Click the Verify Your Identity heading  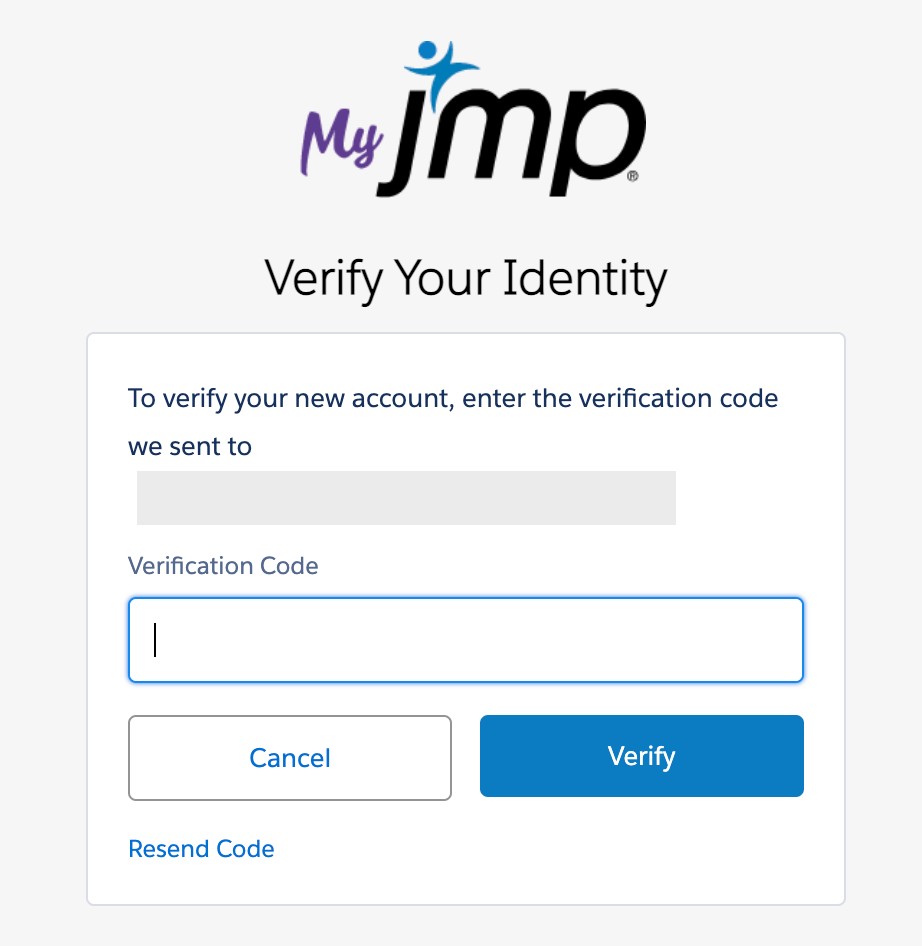pos(466,279)
